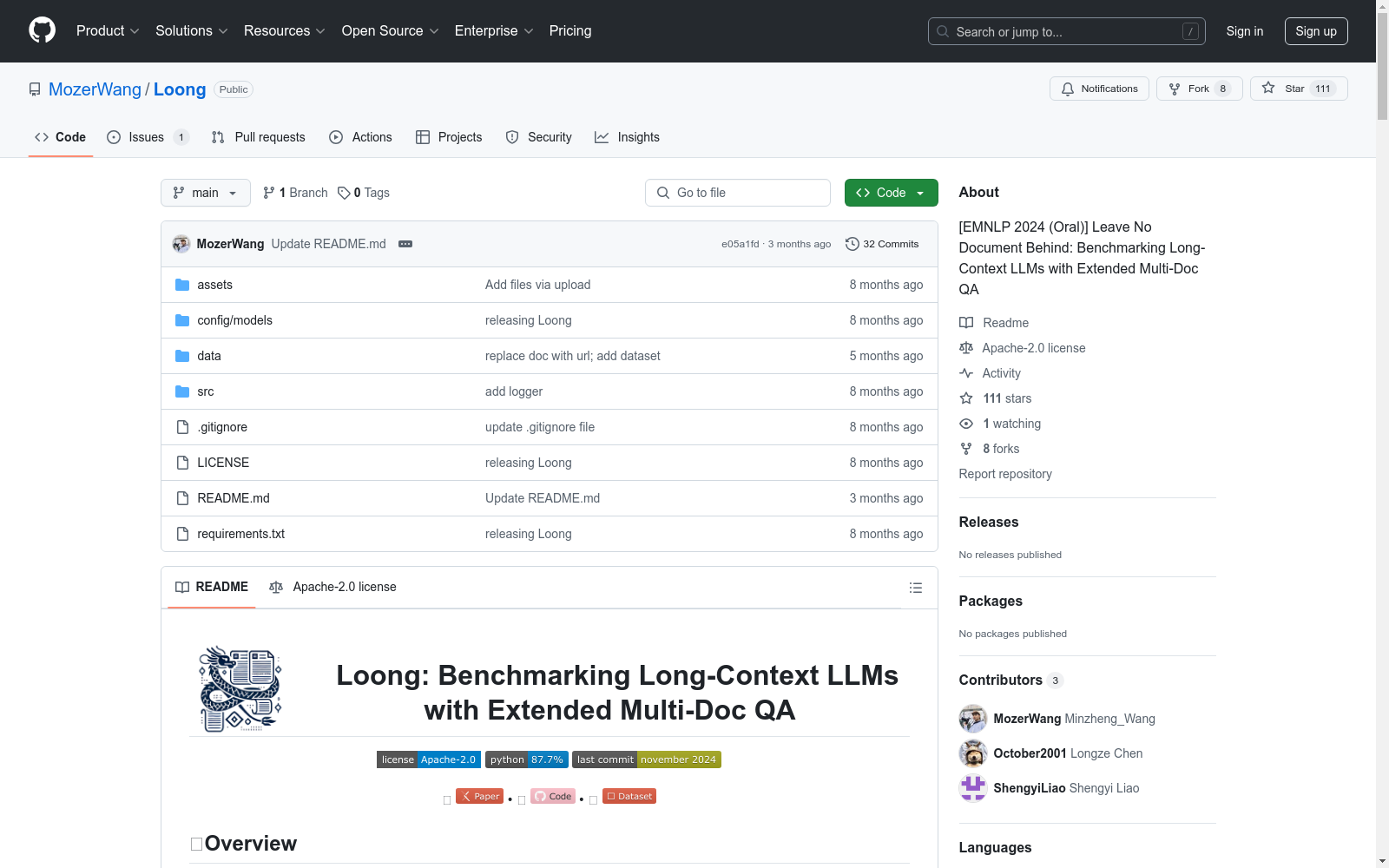
Task: Open README outline list icon
Action: pyautogui.click(x=916, y=588)
